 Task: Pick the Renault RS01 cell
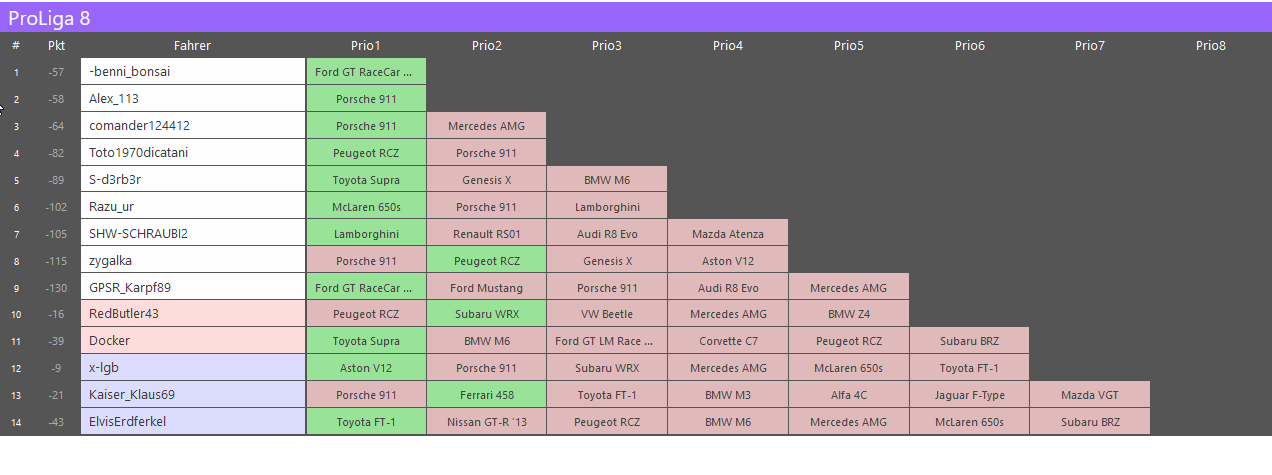pyautogui.click(x=486, y=234)
